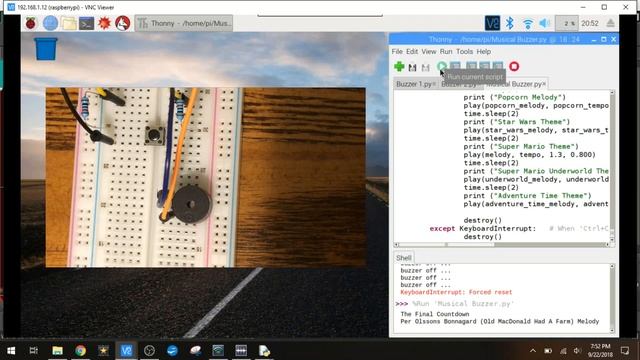Open the Windows Start menu
The height and width of the screenshot is (360, 640).
(11, 351)
